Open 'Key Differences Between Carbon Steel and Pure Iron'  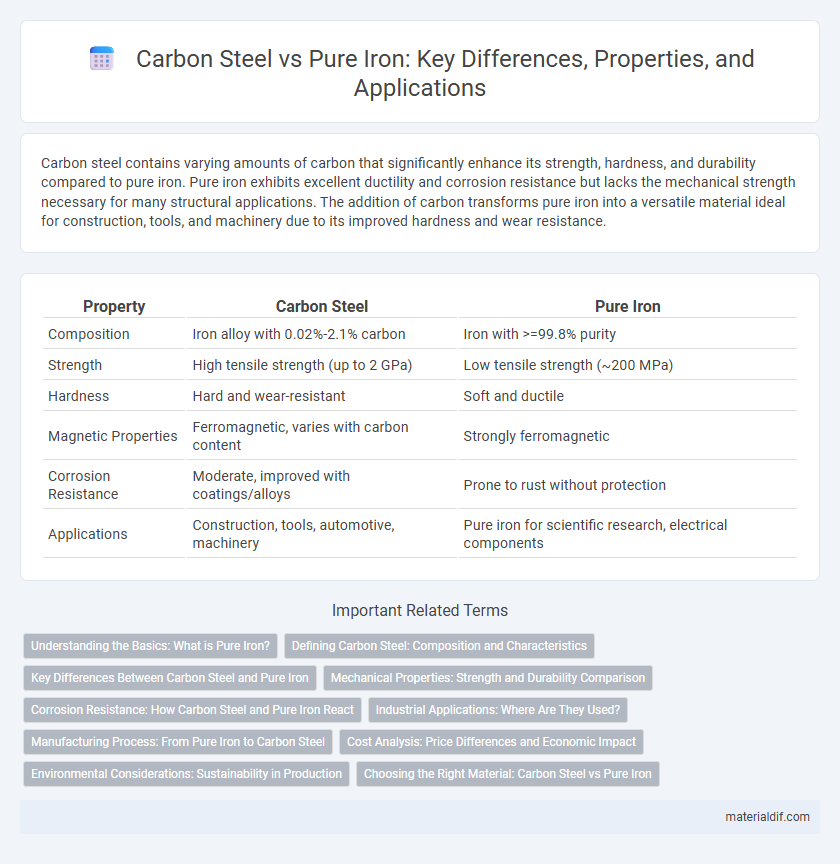[170, 678]
